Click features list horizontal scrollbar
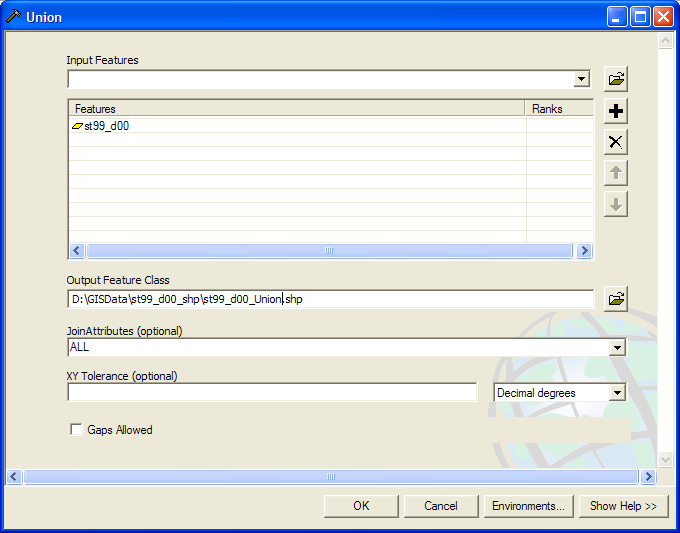This screenshot has height=533, width=680. [329, 251]
